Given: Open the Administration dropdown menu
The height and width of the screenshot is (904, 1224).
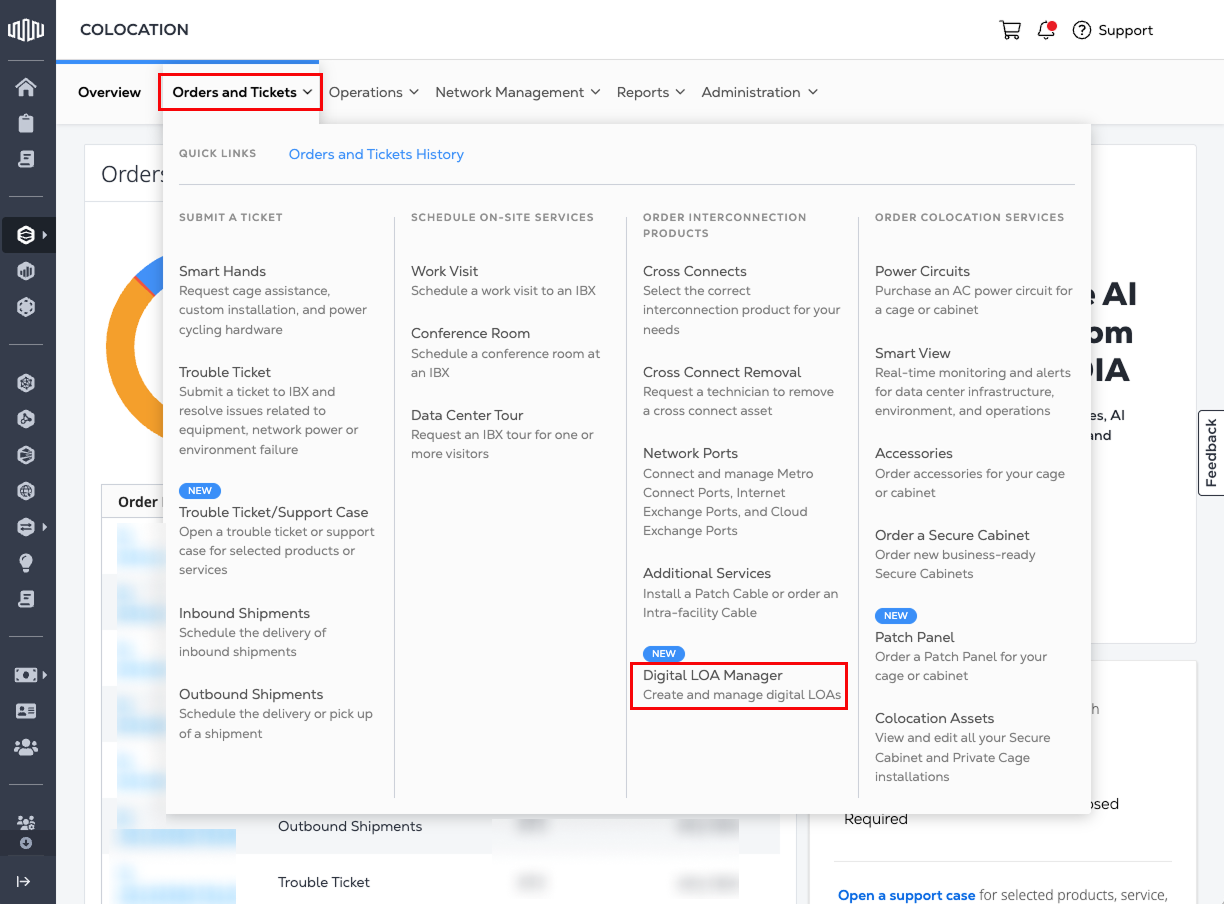Looking at the screenshot, I should (x=759, y=92).
